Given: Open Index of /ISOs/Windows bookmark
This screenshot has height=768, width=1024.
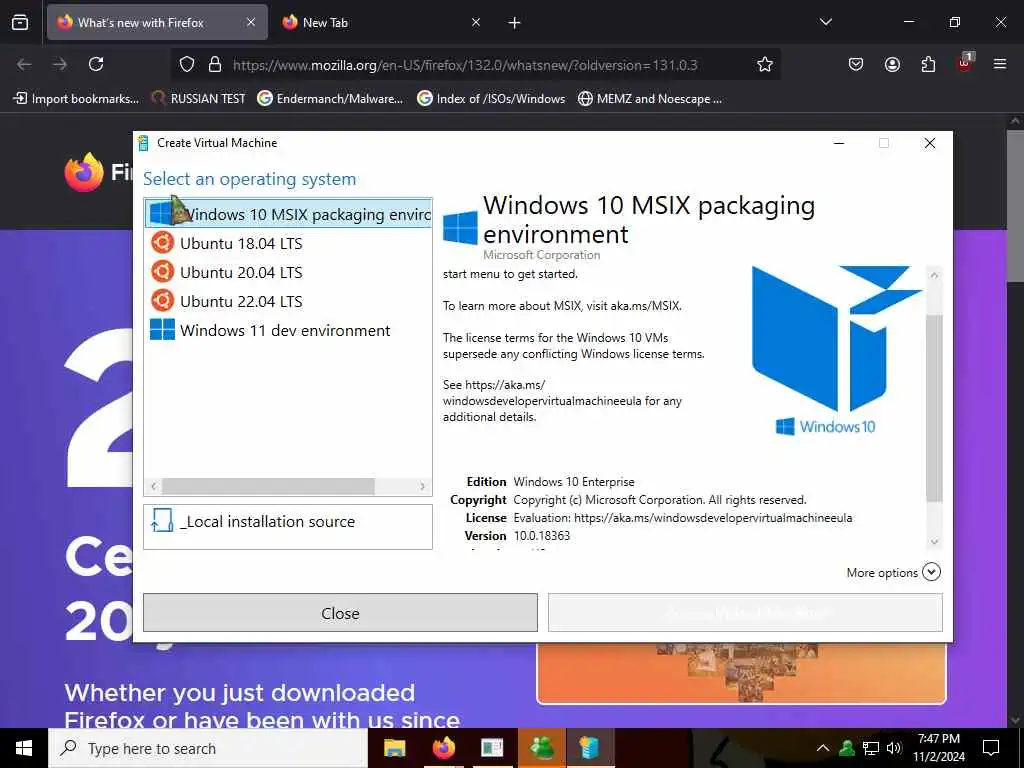Looking at the screenshot, I should click(x=491, y=99).
